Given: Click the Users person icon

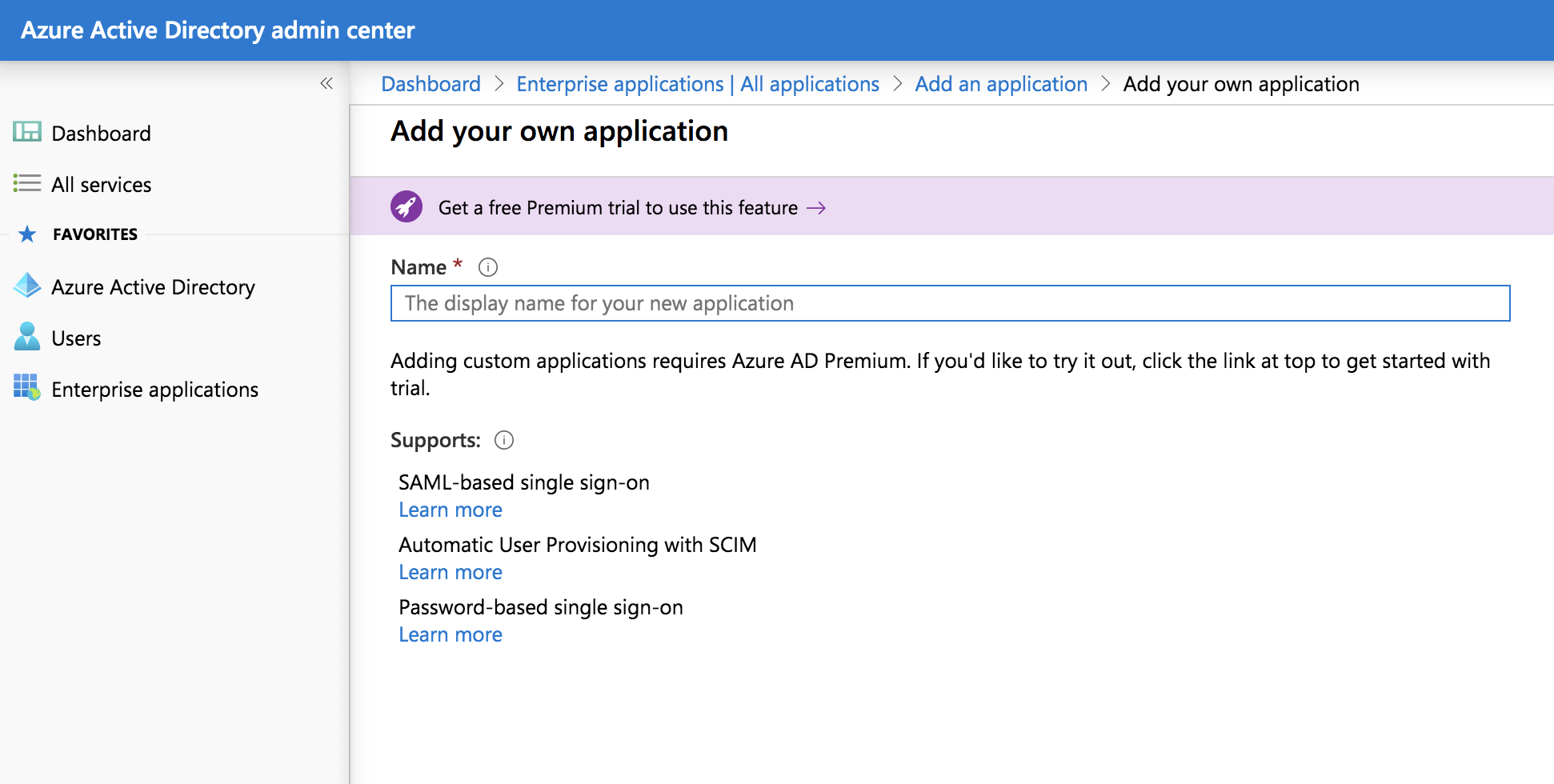Looking at the screenshot, I should click(27, 337).
